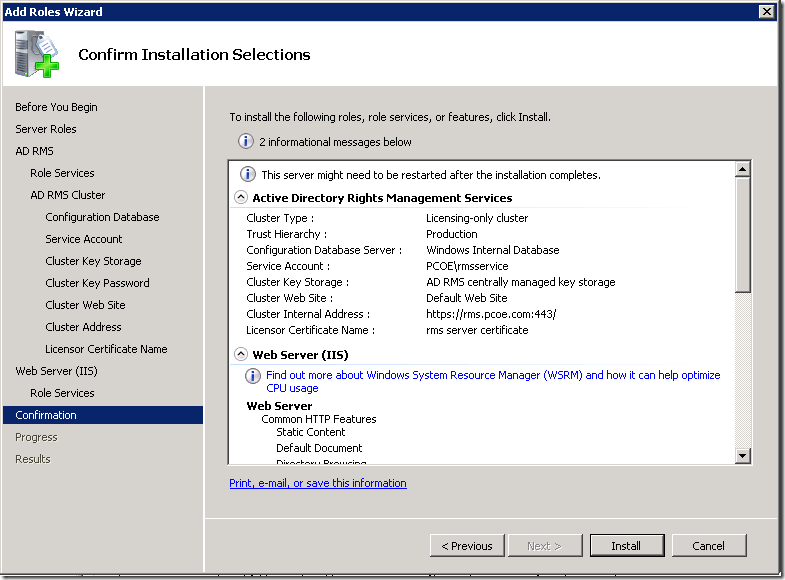This screenshot has height=580, width=785.
Task: Click the 'Cluster Web Site :' label in summary
Action: (x=289, y=298)
